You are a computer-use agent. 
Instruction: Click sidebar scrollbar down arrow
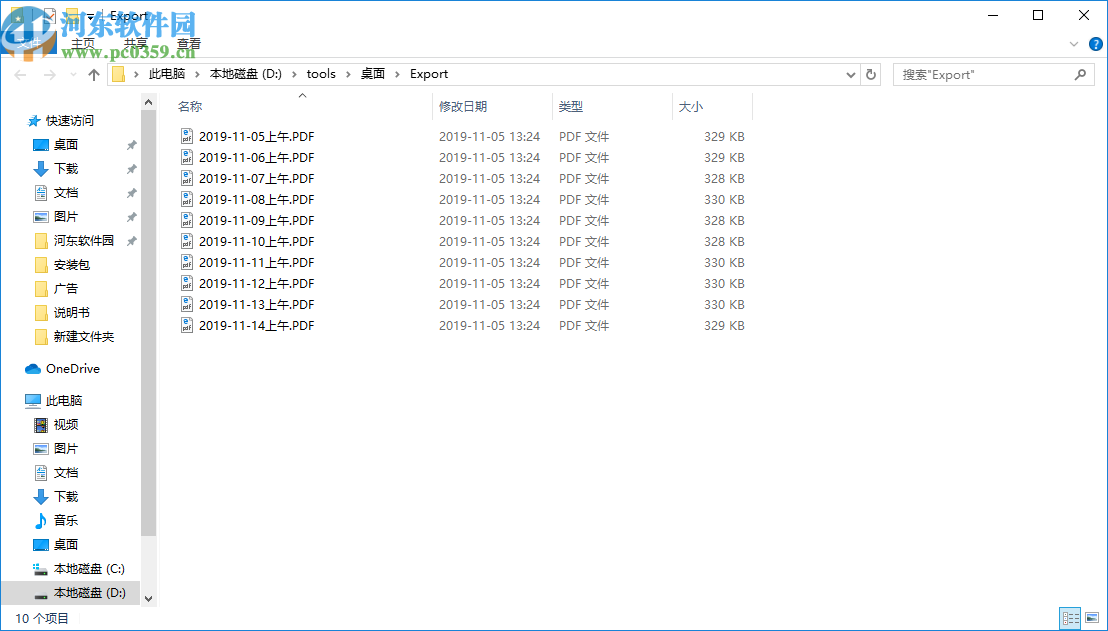click(x=148, y=598)
